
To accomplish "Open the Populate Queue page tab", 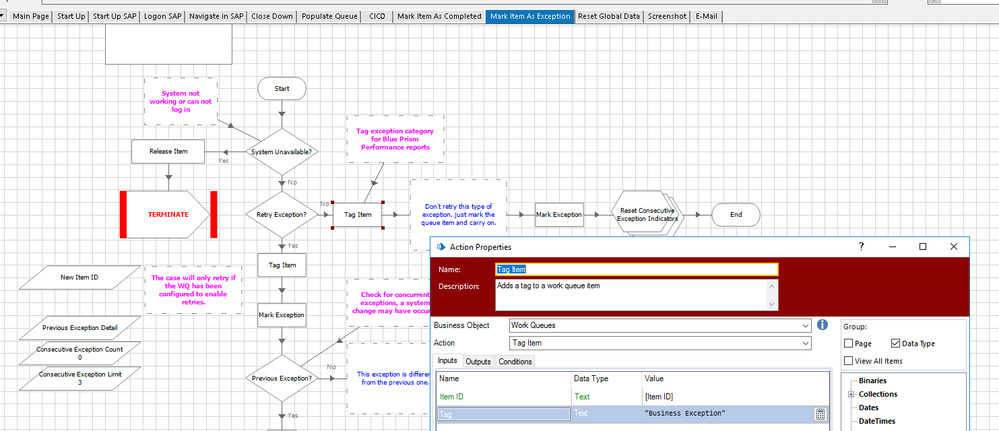I will [x=330, y=16].
